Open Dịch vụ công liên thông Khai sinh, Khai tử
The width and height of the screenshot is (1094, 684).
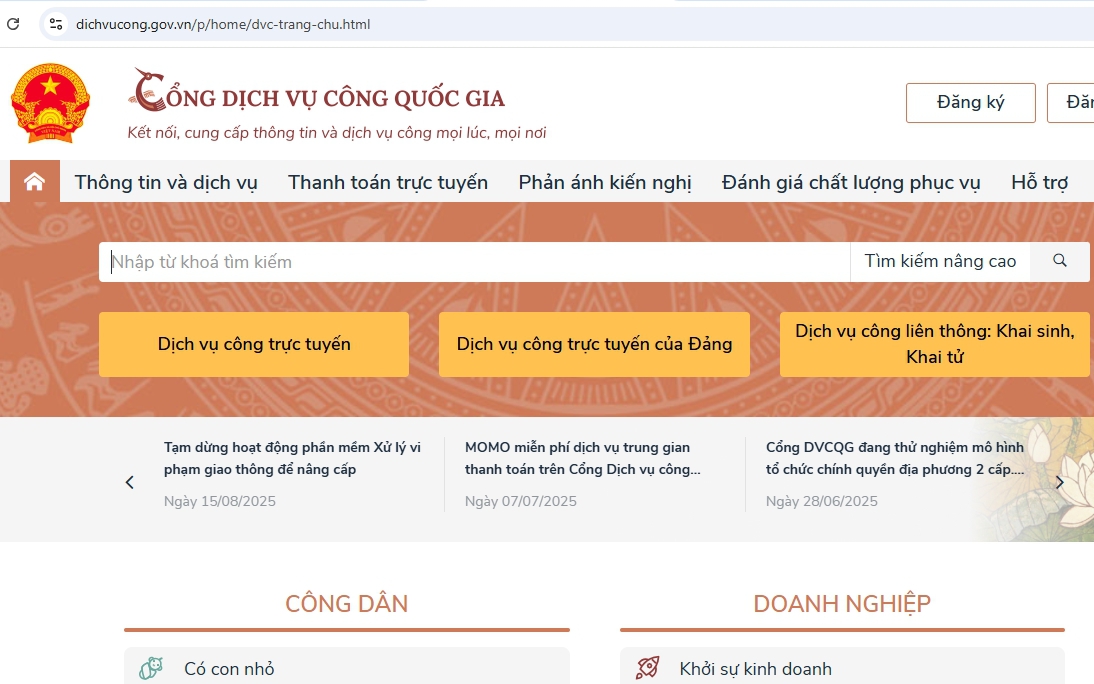(934, 344)
